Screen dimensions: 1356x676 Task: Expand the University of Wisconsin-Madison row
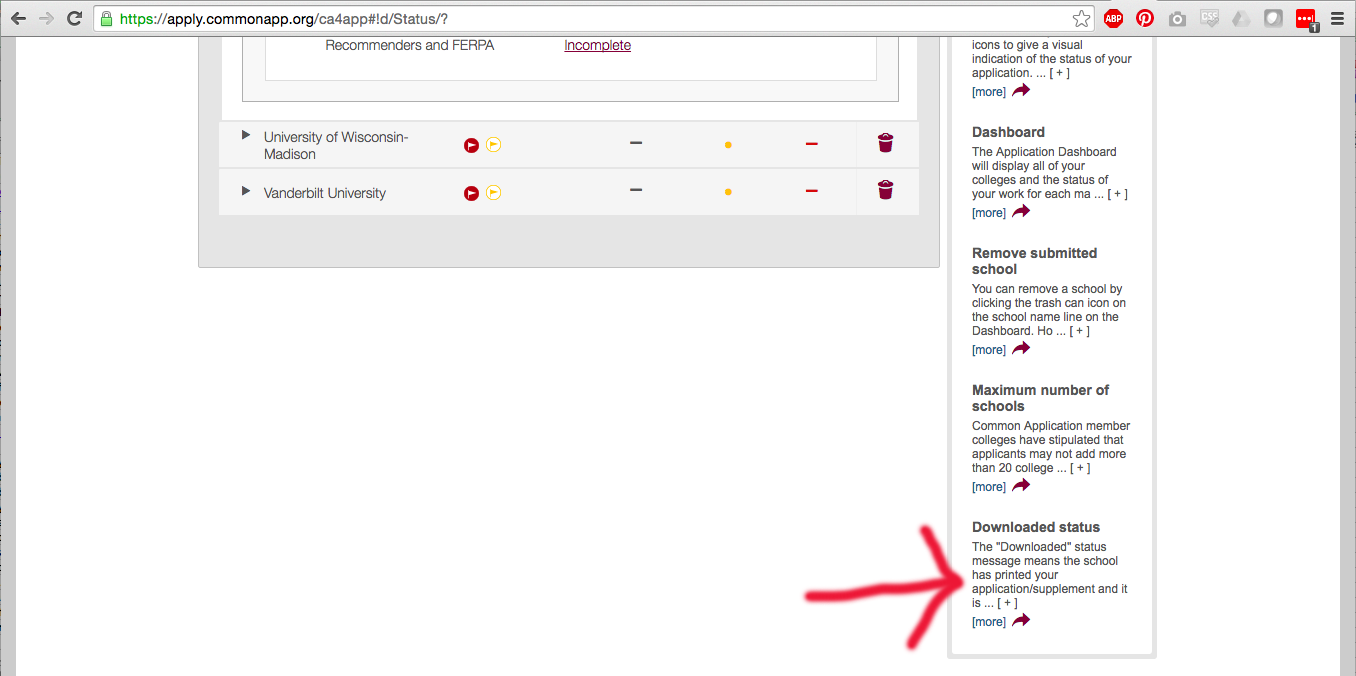click(246, 135)
